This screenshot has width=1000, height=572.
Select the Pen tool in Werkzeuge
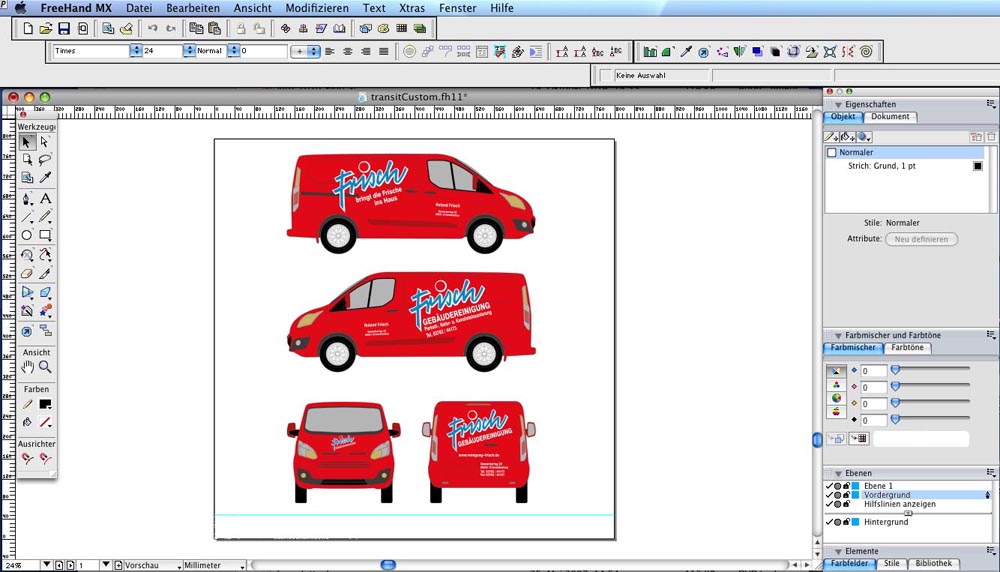point(27,199)
